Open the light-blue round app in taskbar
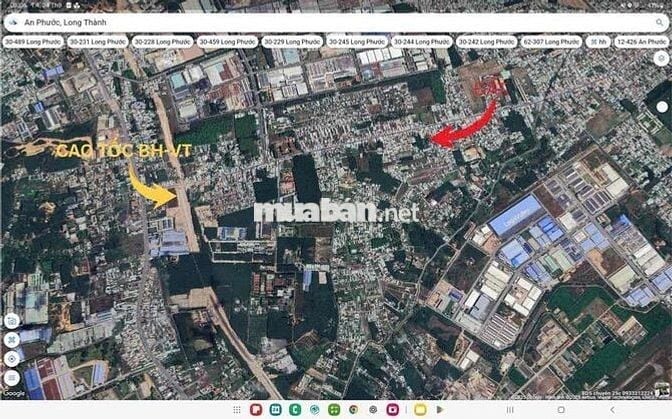This screenshot has width=672, height=419. (x=315, y=410)
